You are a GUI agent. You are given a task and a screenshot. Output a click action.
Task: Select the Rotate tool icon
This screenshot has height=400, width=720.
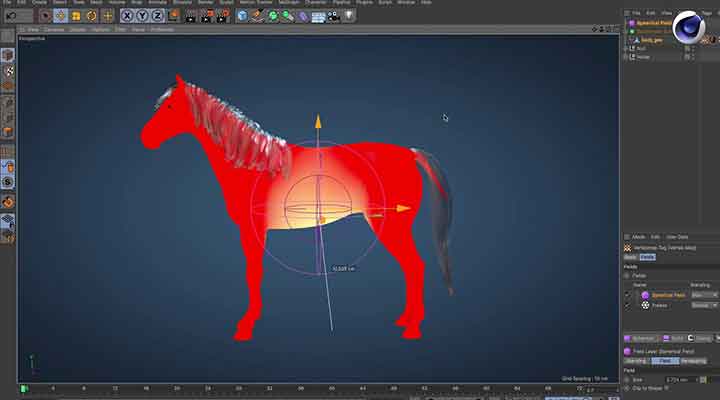(x=92, y=16)
